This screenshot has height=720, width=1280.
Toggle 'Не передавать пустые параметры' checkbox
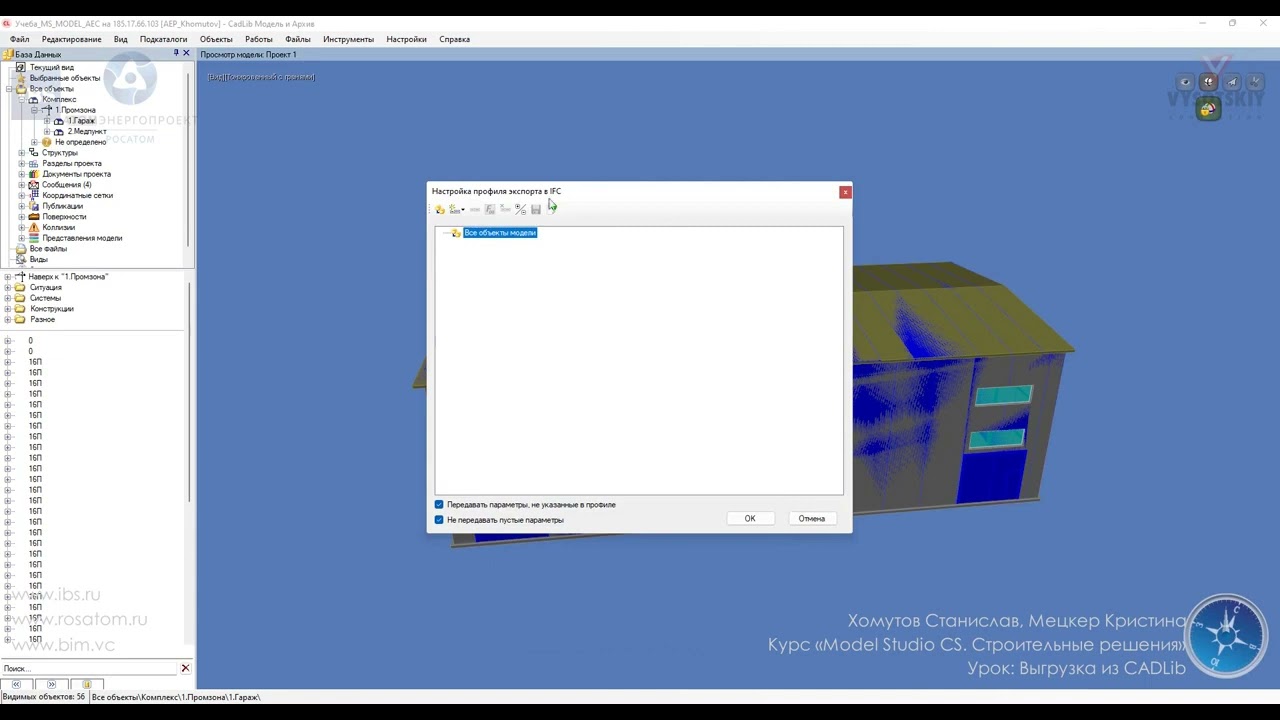(439, 520)
